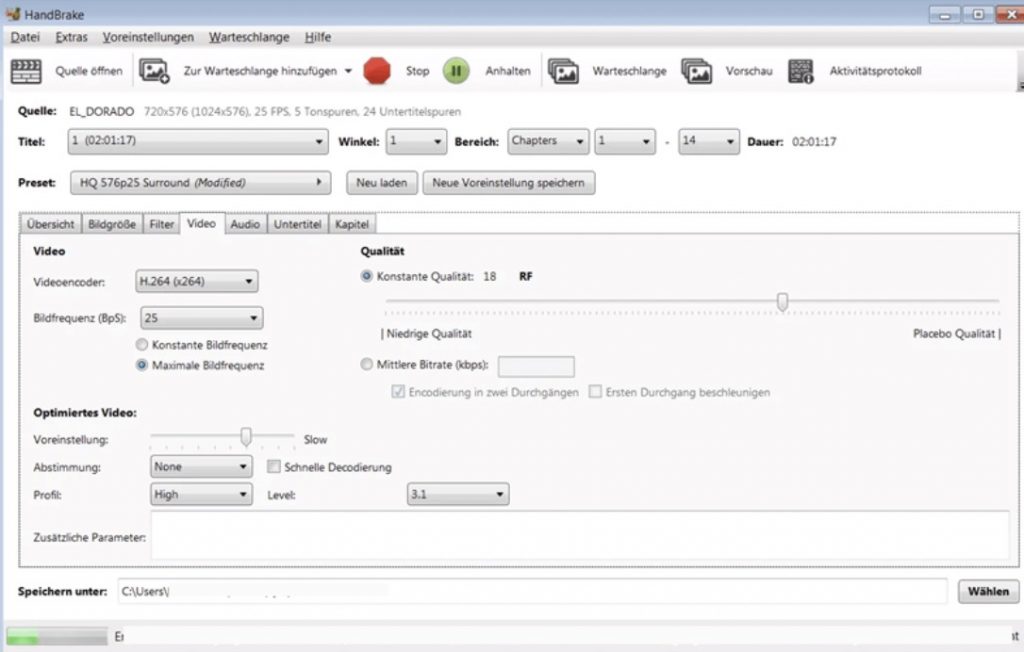
Task: Click the green Anhalten pause icon
Action: (456, 71)
